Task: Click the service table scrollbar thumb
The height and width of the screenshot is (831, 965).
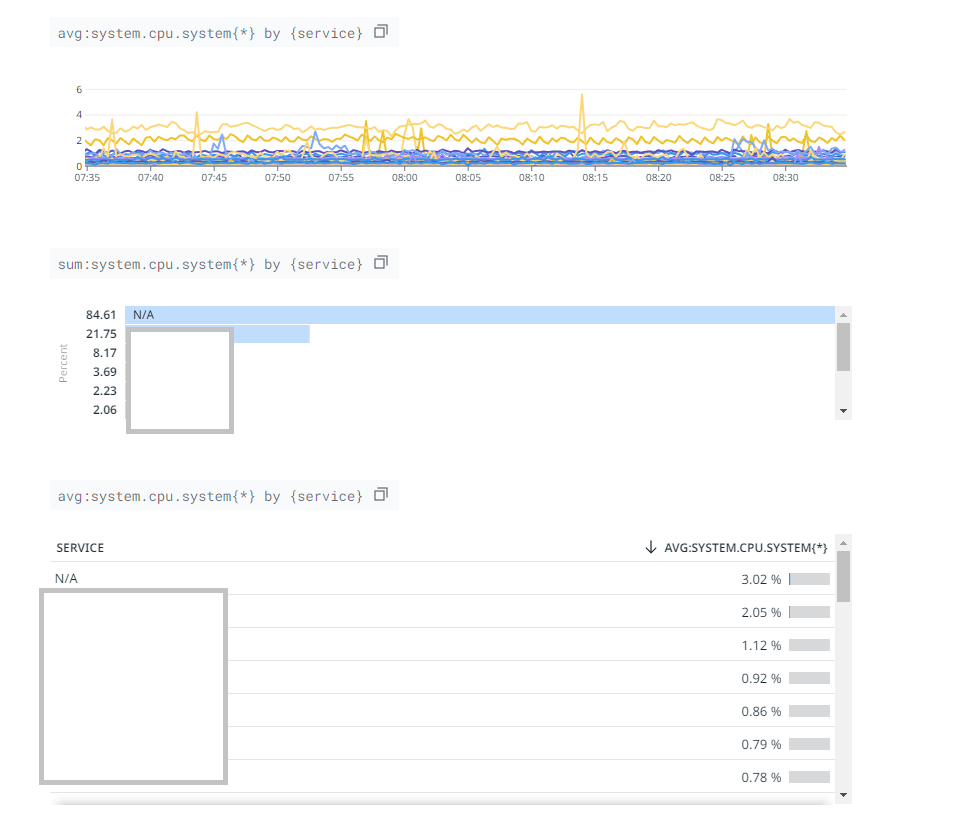Action: (x=843, y=577)
